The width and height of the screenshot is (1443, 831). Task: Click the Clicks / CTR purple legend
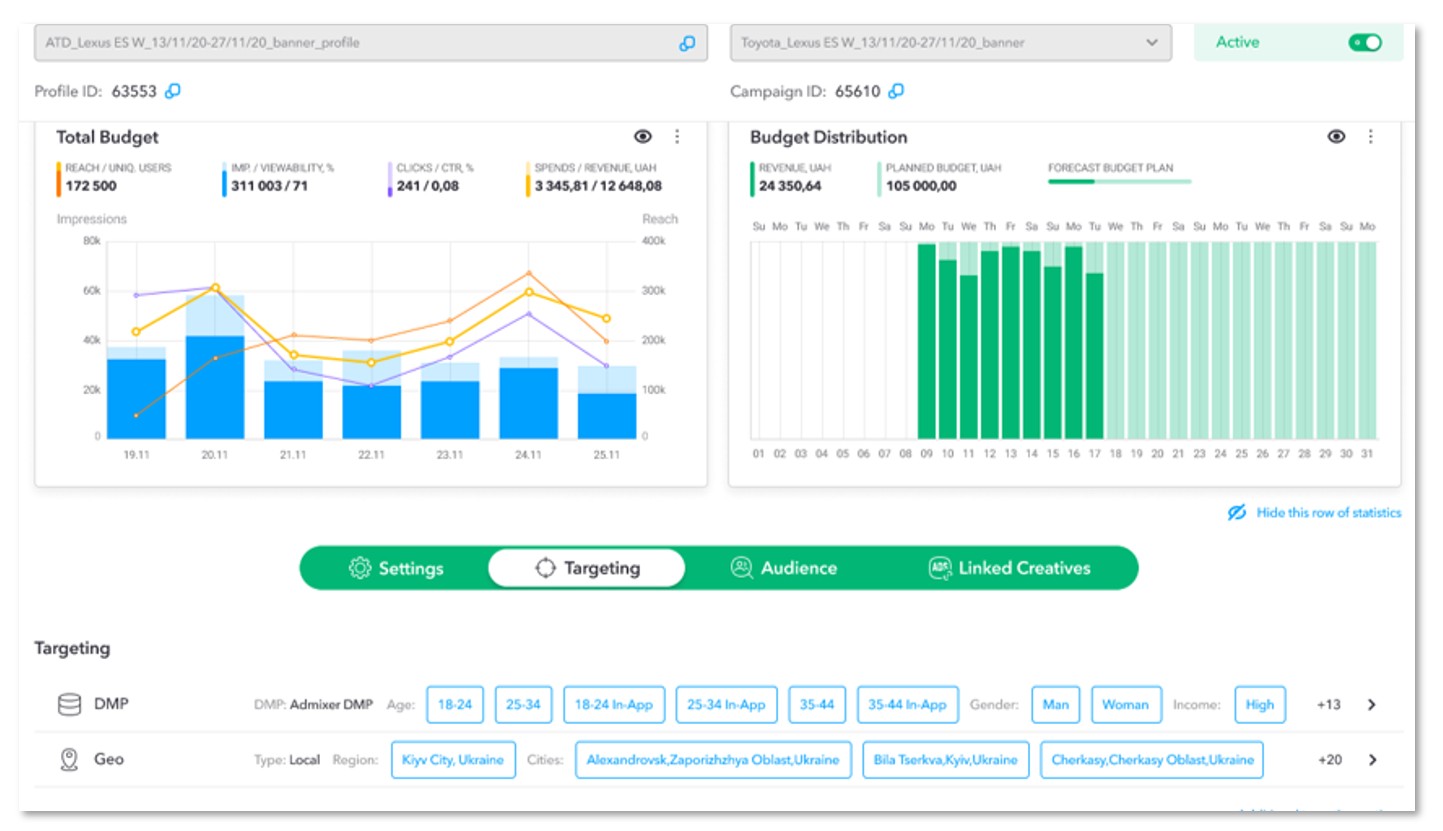point(389,178)
